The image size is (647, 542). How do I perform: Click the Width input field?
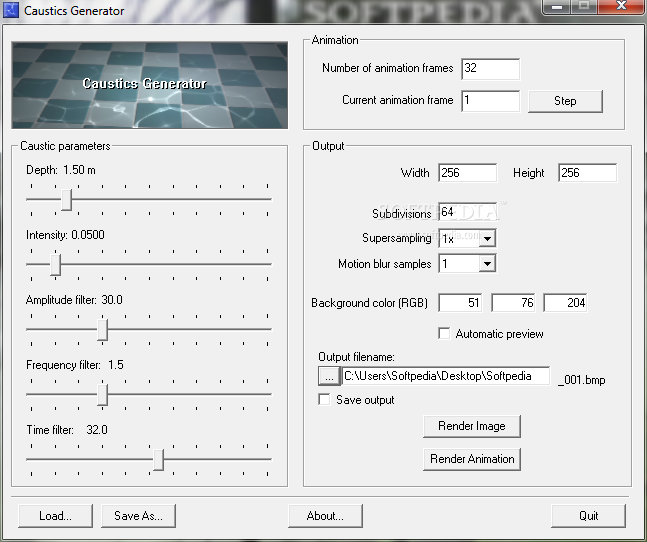coord(468,173)
